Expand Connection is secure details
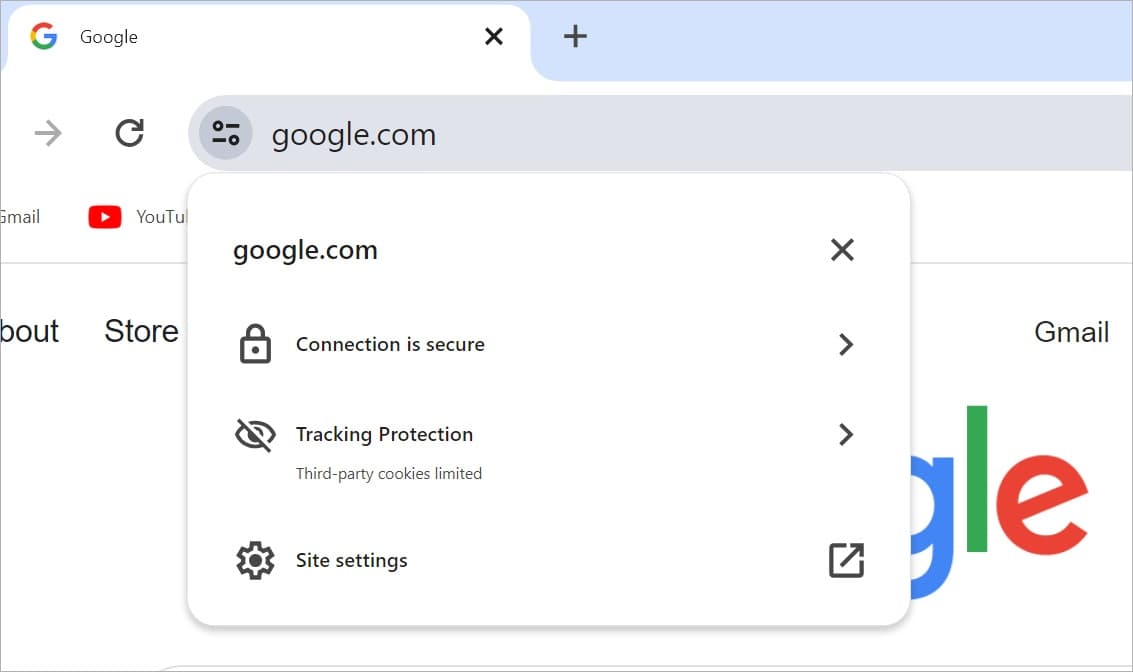Viewport: 1133px width, 672px height. 846,344
